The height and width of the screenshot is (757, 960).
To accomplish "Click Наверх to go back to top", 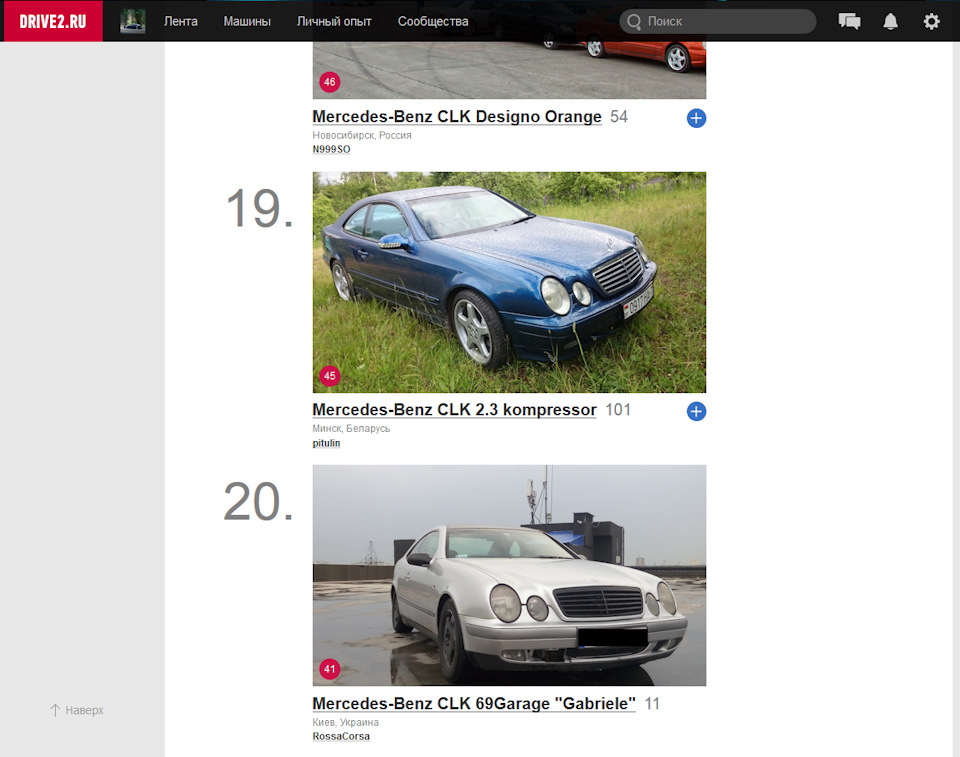I will tap(77, 710).
